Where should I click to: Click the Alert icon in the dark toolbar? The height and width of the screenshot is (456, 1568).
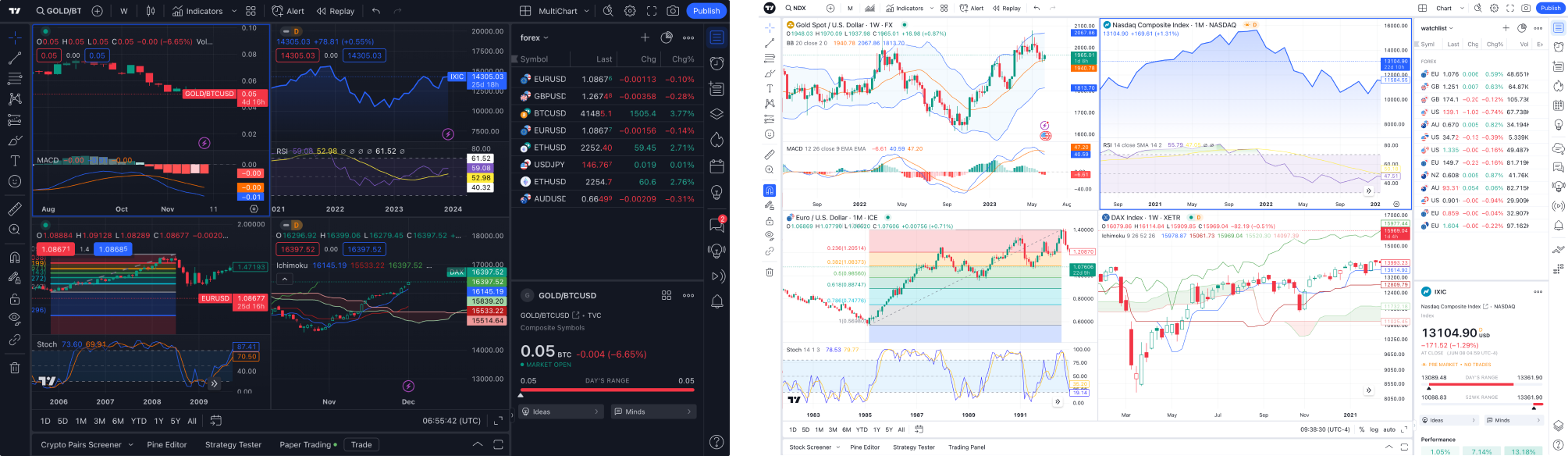coord(288,11)
